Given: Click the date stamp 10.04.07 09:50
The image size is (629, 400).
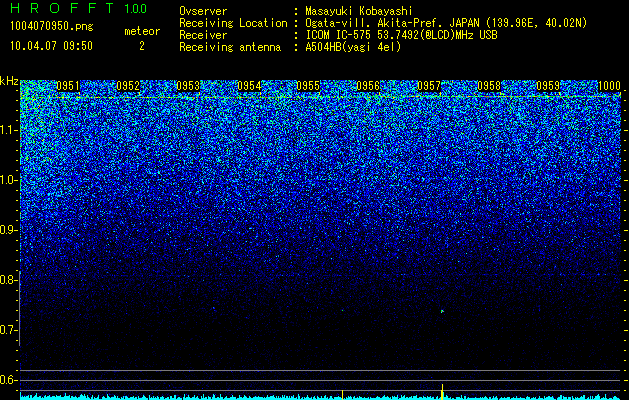Looking at the screenshot, I should (x=51, y=46).
